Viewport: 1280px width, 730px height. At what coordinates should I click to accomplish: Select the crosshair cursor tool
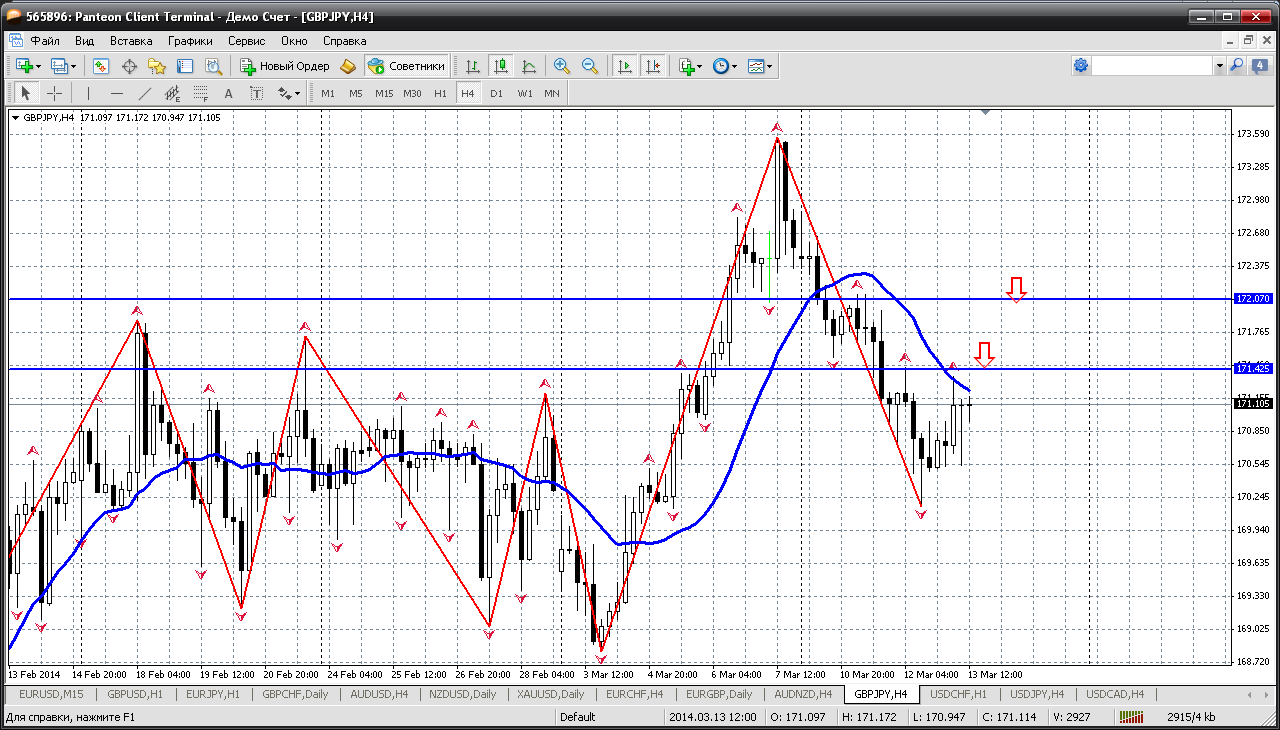[x=54, y=93]
